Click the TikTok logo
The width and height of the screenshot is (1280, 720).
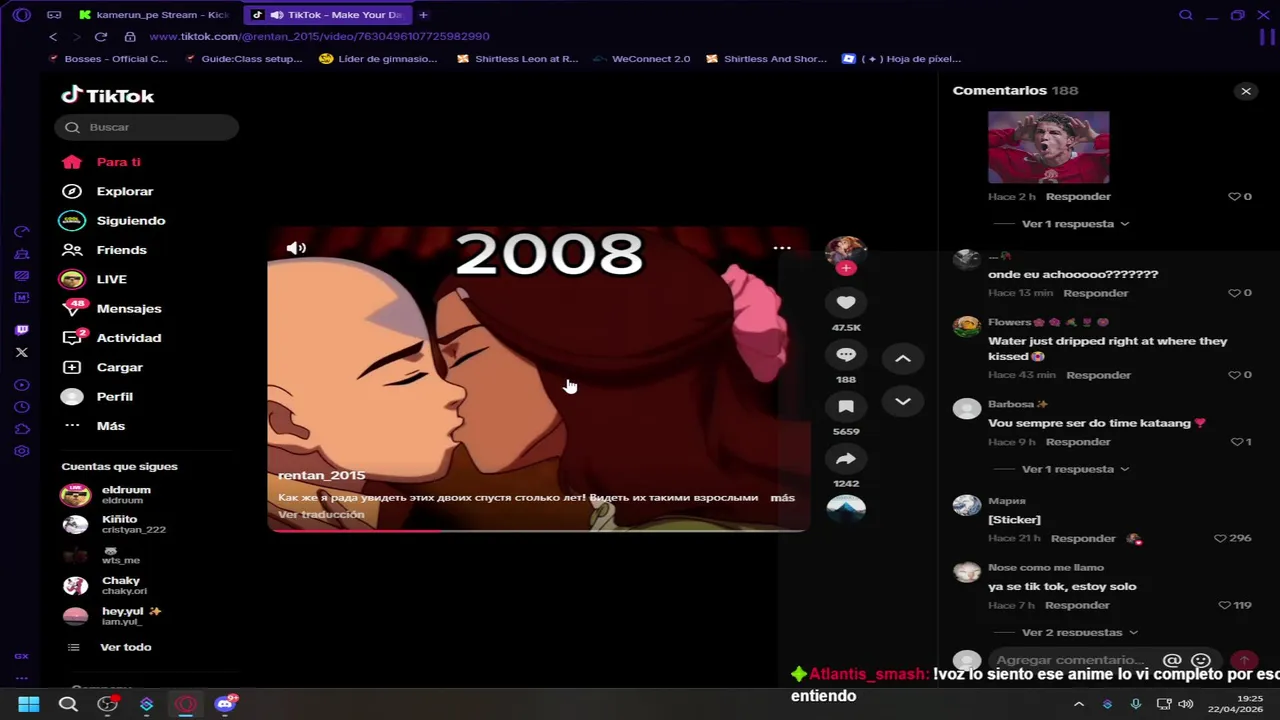107,95
